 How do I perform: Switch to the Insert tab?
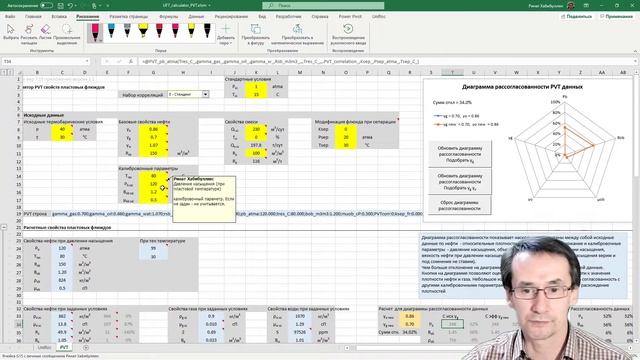pyautogui.click(x=59, y=17)
